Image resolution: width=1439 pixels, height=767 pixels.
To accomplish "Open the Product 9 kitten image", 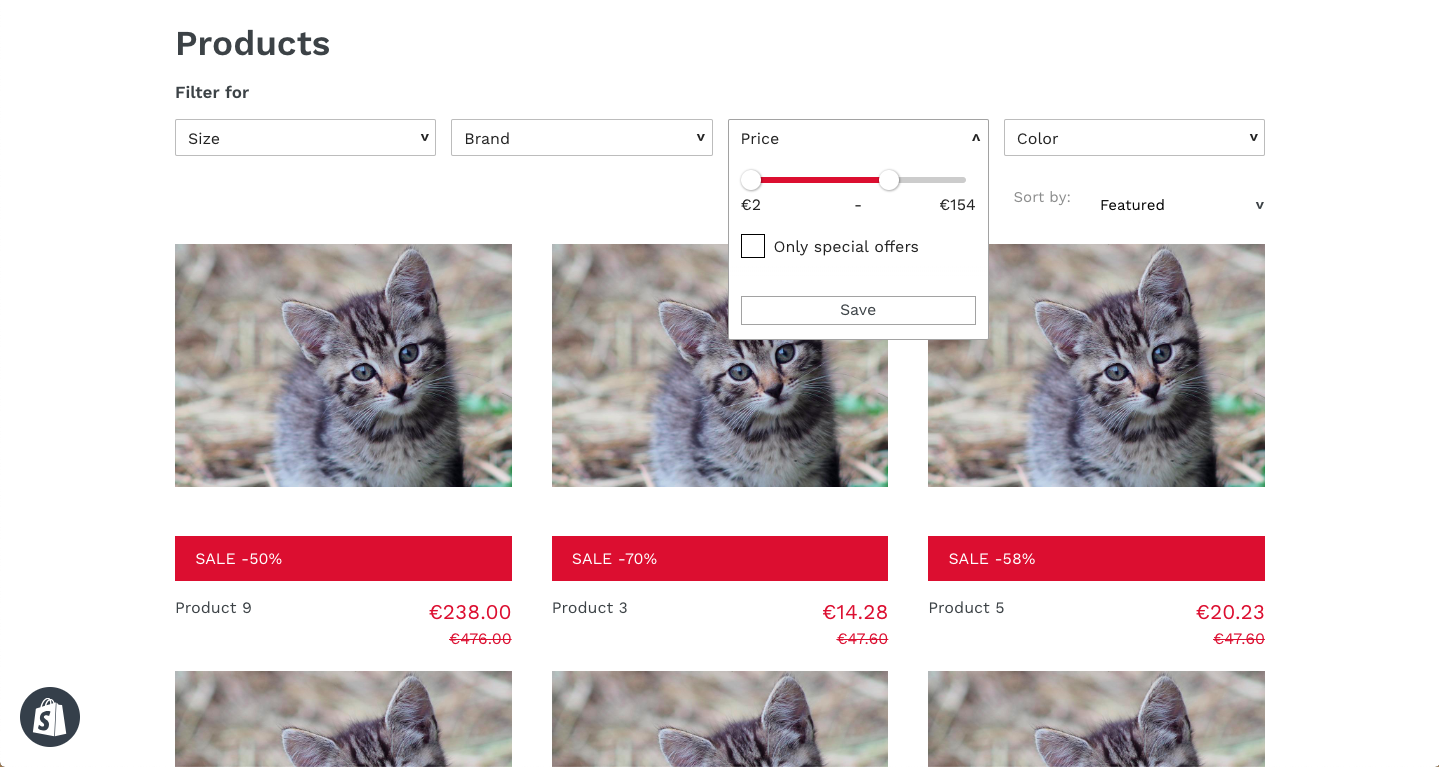I will point(343,366).
